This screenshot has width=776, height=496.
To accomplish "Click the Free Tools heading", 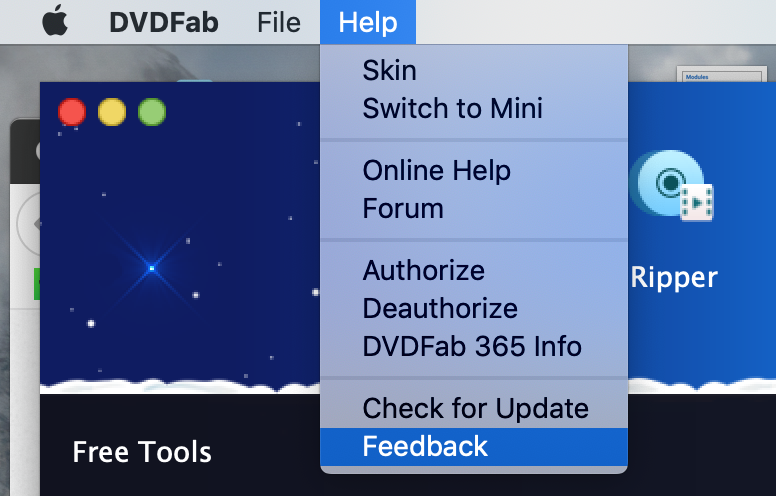I will pos(142,452).
